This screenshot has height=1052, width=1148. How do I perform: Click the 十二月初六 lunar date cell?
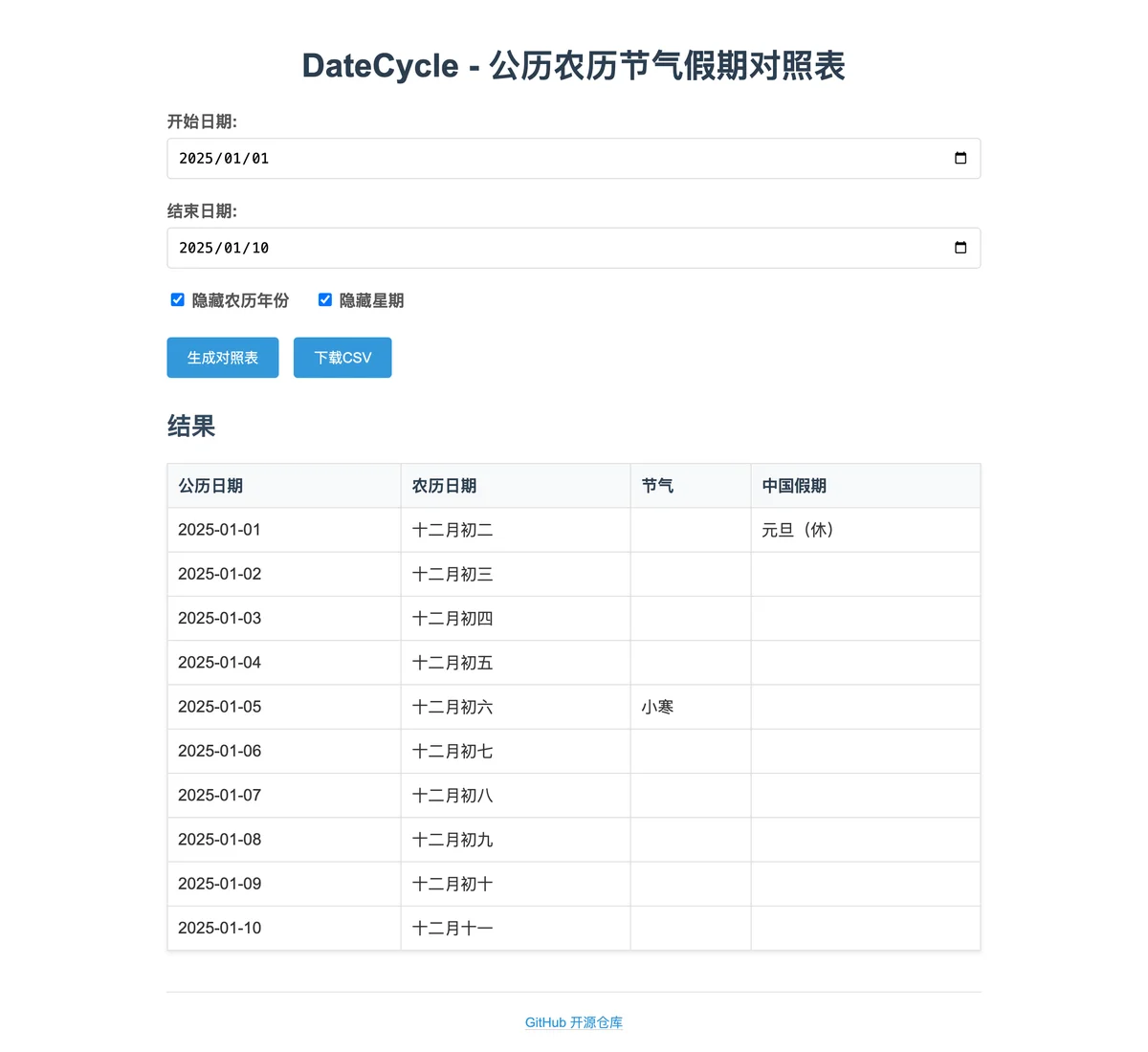coord(516,707)
